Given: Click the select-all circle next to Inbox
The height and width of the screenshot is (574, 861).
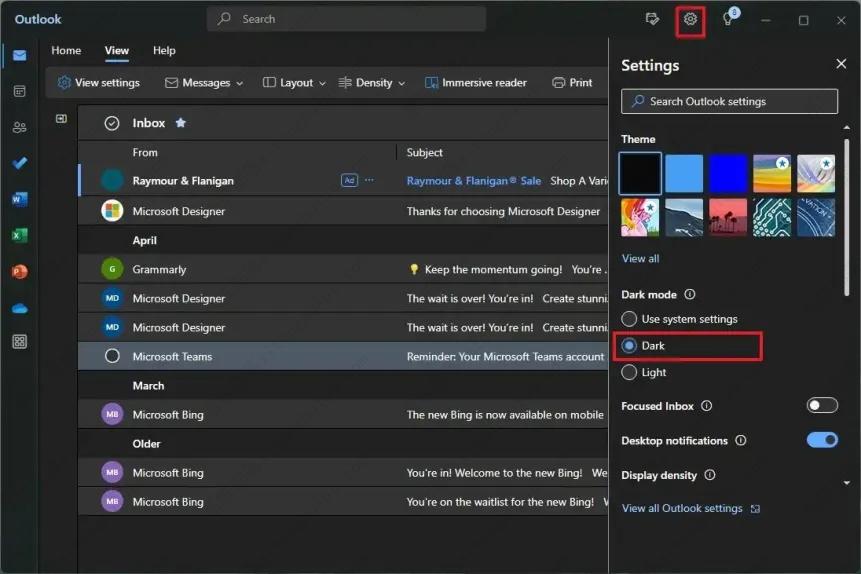Looking at the screenshot, I should click(112, 123).
